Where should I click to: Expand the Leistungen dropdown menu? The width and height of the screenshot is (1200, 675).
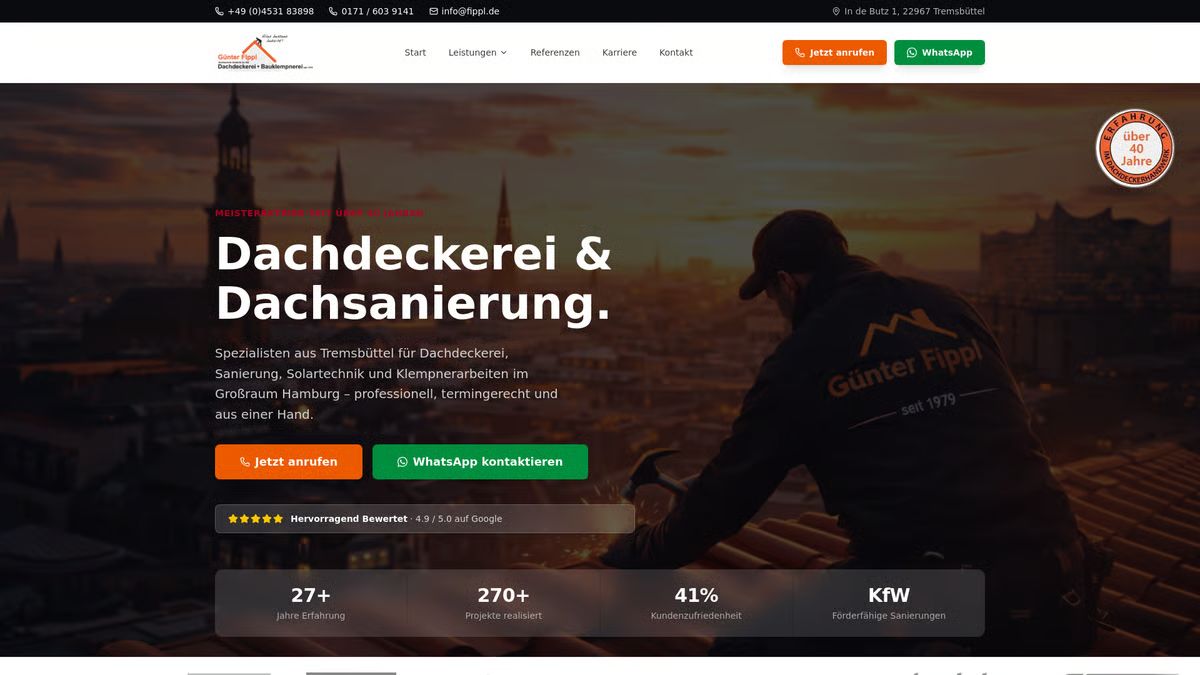[477, 52]
